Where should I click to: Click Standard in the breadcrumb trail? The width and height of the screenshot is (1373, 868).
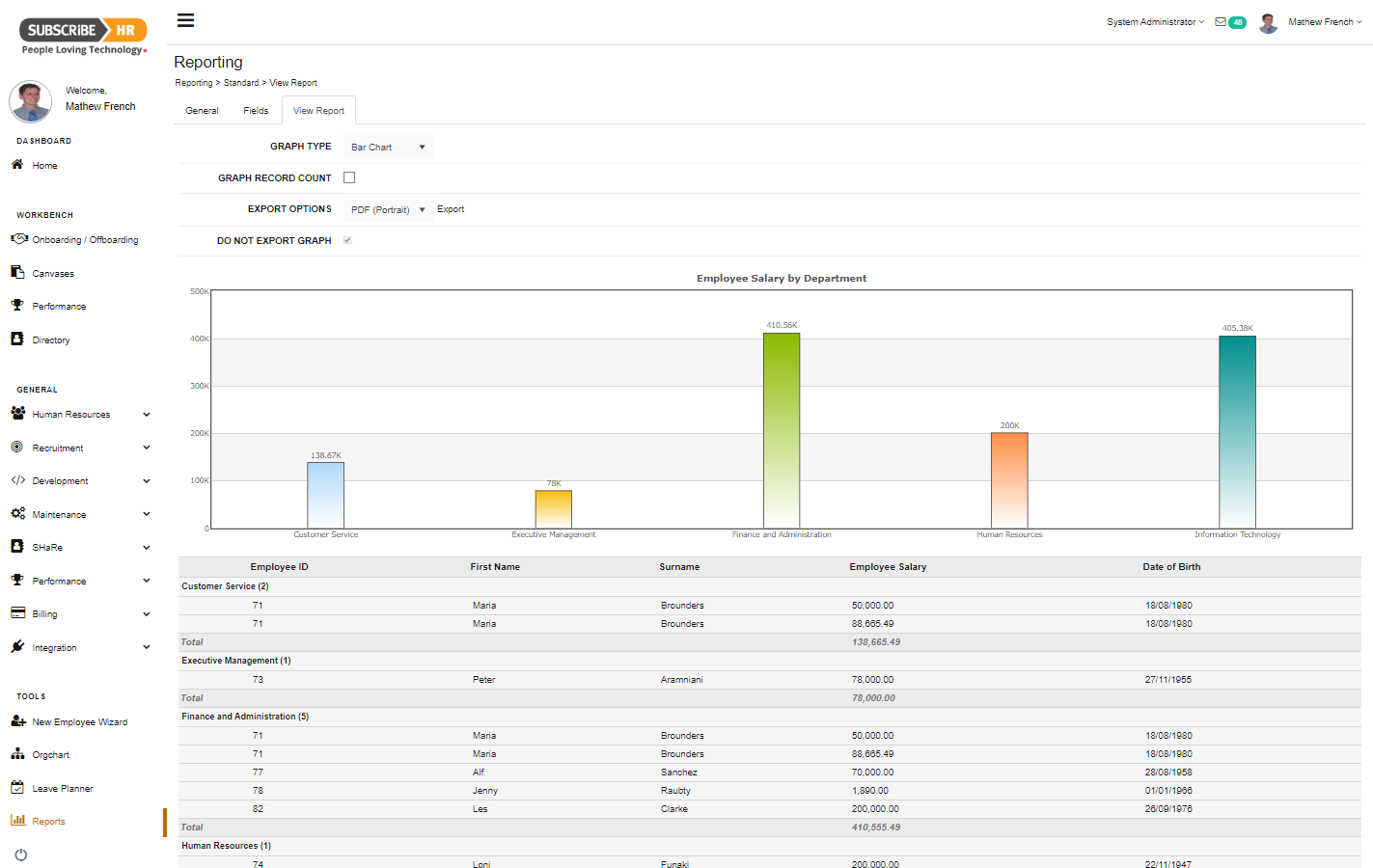[x=241, y=83]
